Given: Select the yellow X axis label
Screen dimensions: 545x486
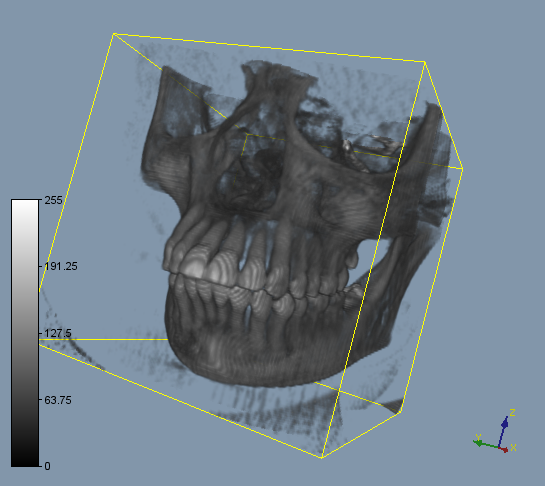Looking at the screenshot, I should (513, 447).
